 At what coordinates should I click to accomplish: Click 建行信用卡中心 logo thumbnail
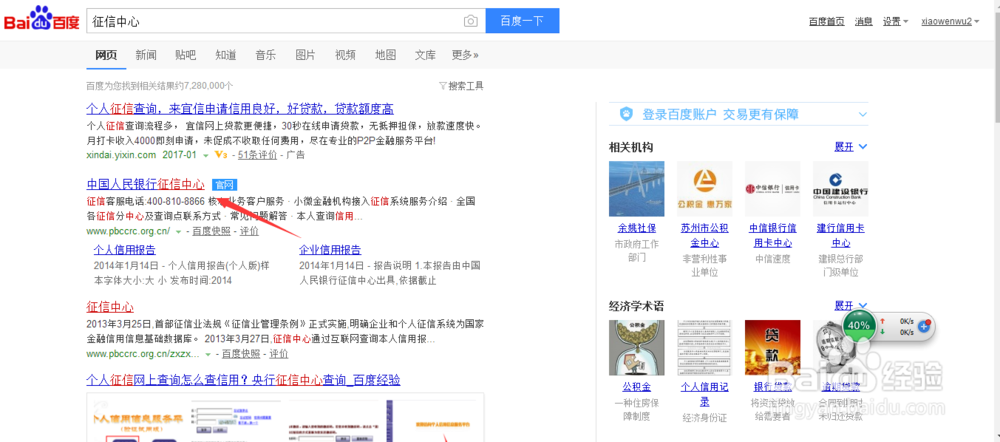pyautogui.click(x=841, y=189)
